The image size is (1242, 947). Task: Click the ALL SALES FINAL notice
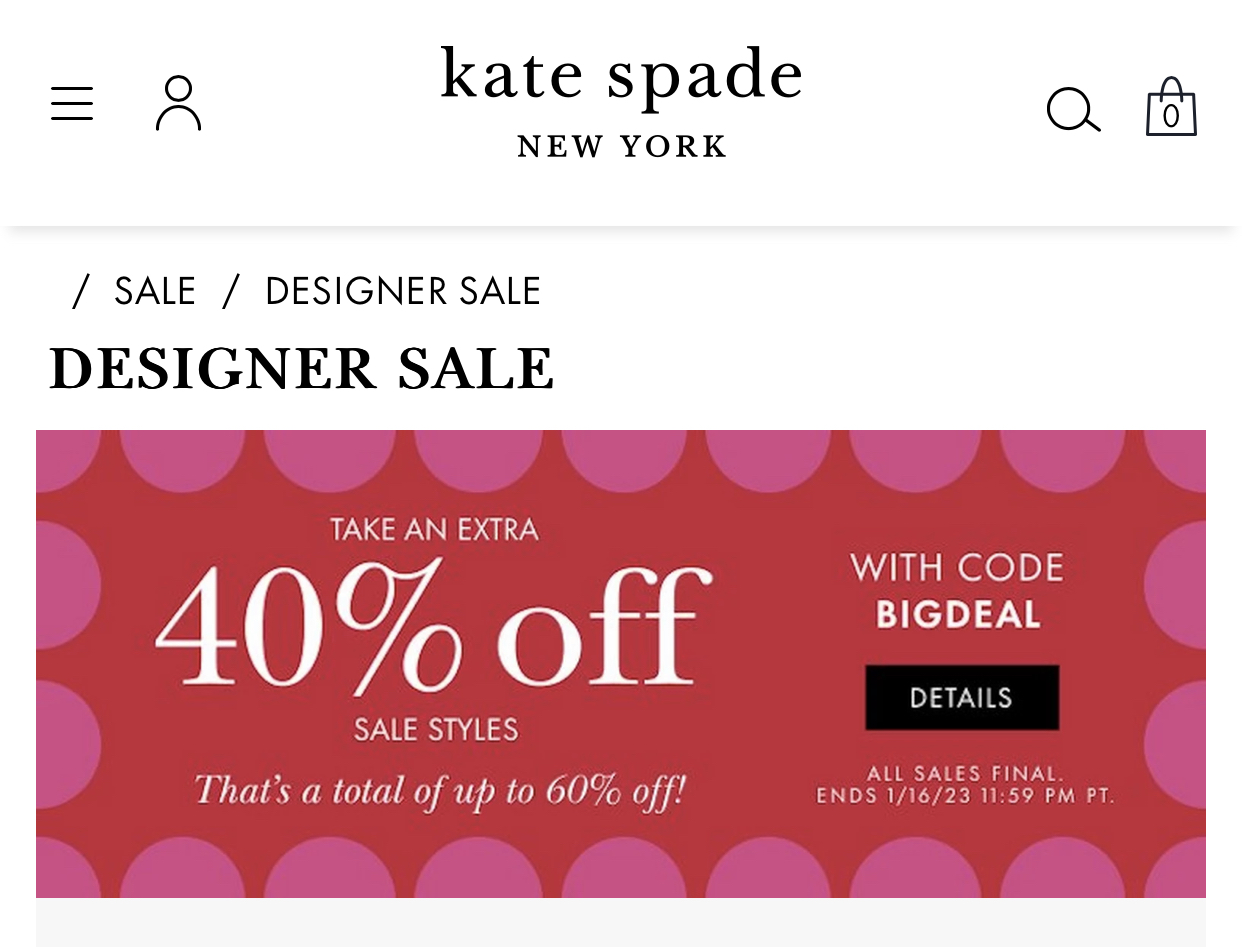coord(965,774)
